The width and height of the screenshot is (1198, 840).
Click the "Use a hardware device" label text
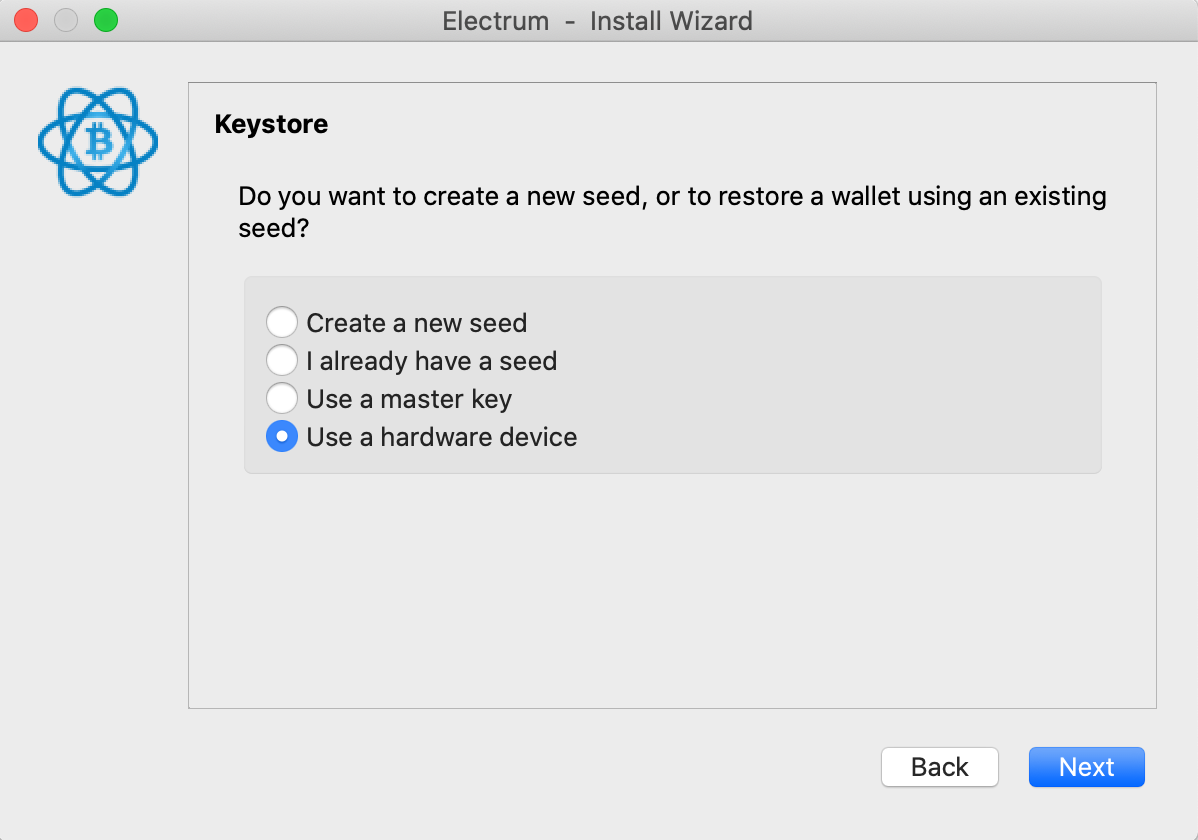(441, 437)
